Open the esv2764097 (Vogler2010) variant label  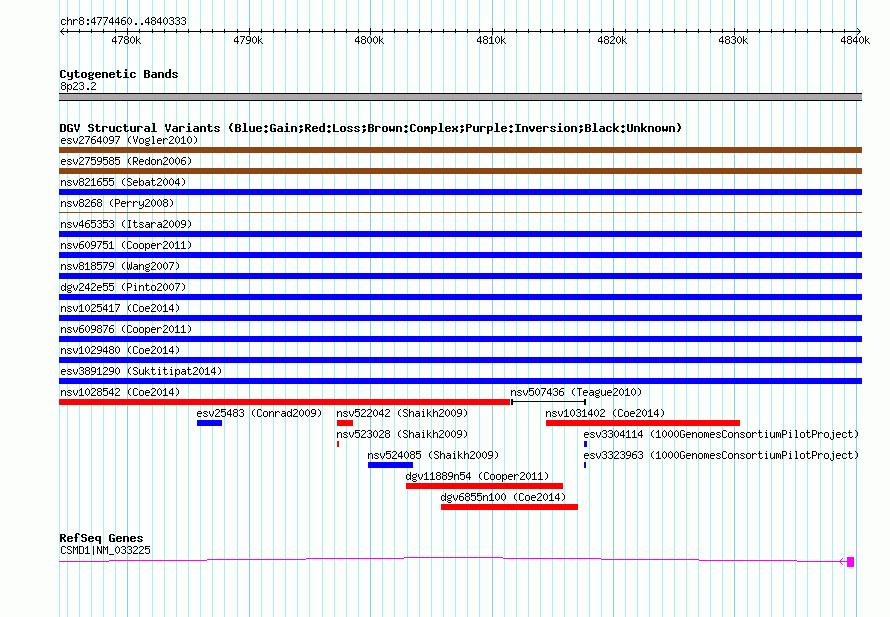pyautogui.click(x=129, y=140)
